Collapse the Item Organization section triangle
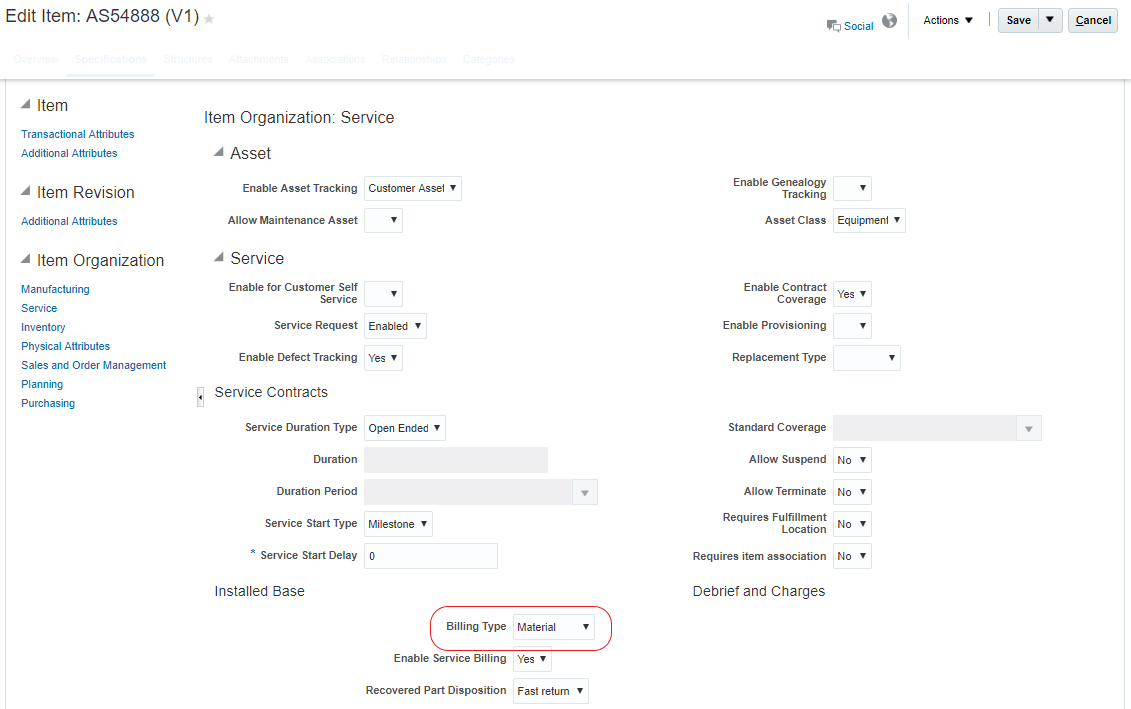The image size is (1131, 709). click(x=26, y=259)
